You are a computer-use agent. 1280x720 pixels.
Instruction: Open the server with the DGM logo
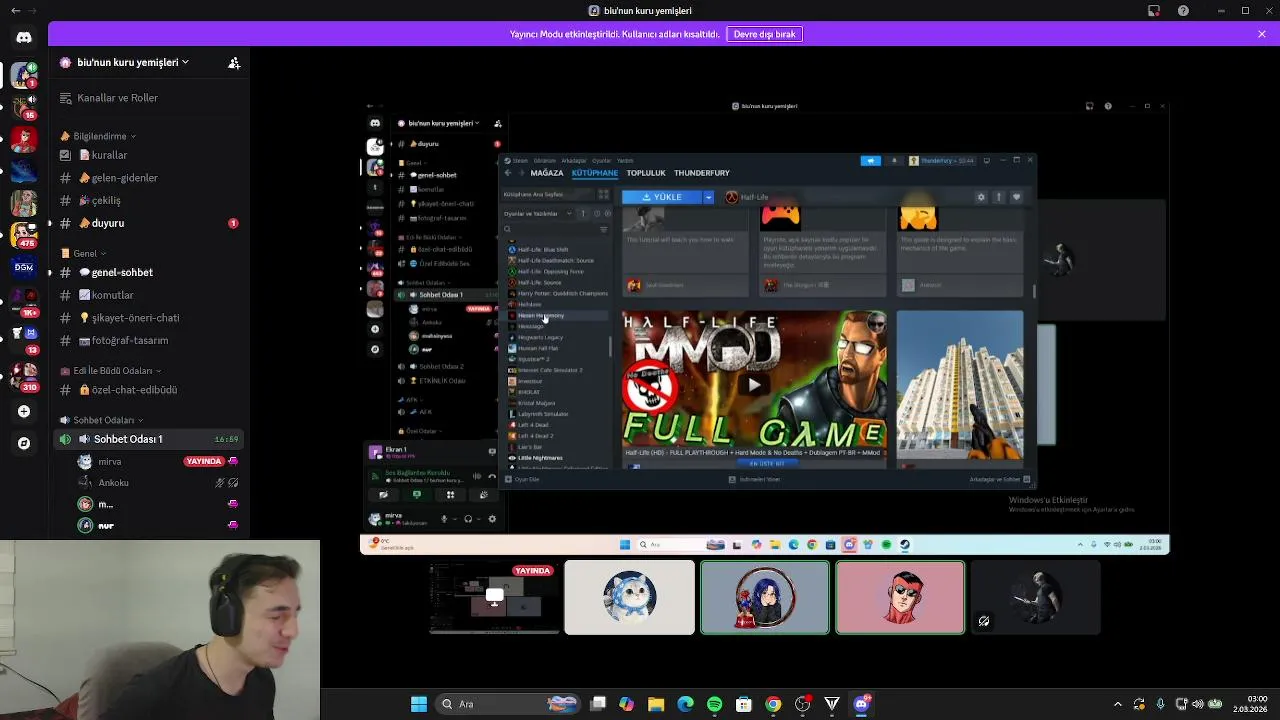[24, 267]
